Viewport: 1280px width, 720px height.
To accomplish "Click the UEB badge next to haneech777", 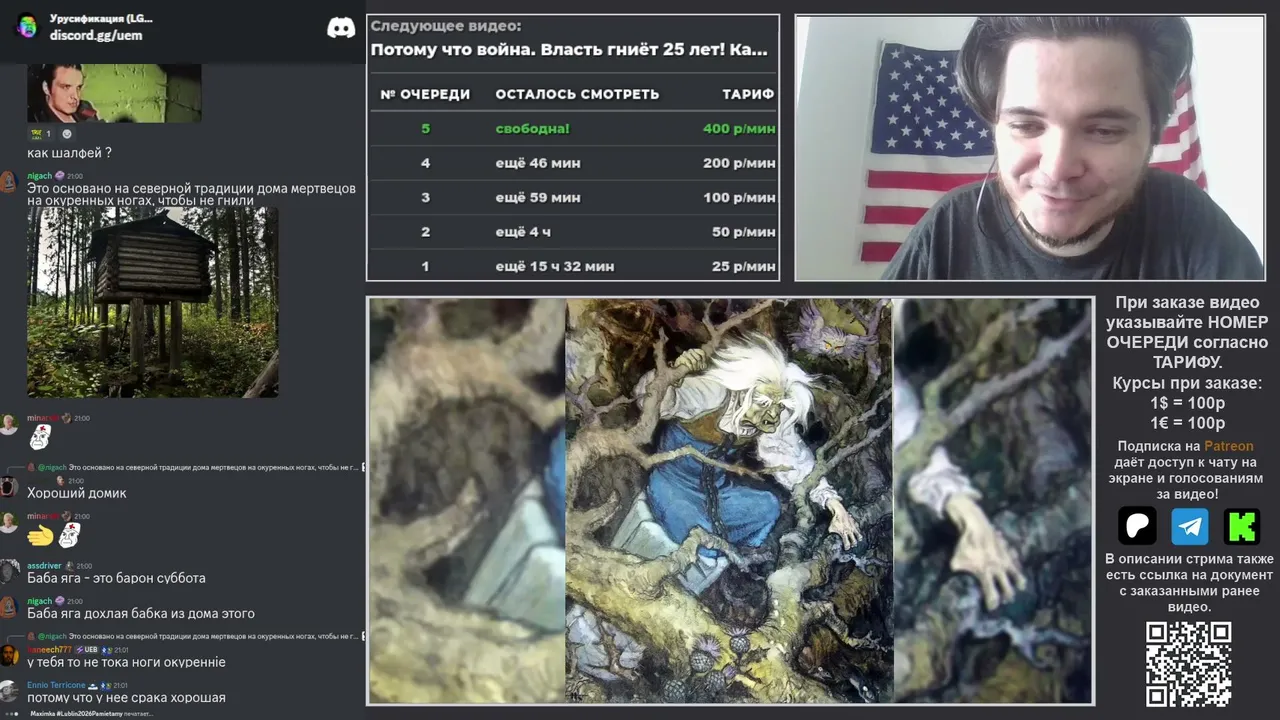I will (x=87, y=650).
